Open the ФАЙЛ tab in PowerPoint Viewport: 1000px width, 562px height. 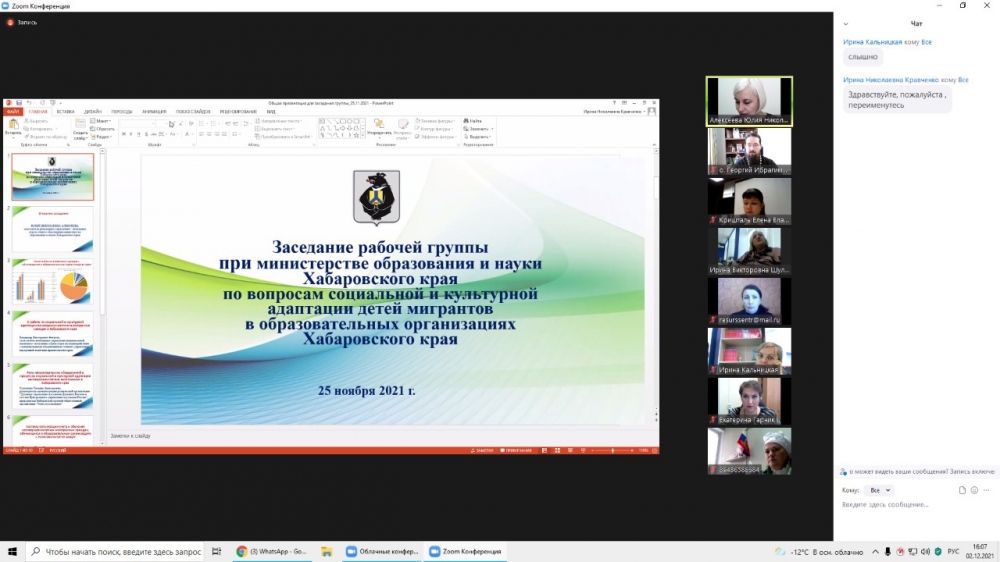pyautogui.click(x=13, y=112)
